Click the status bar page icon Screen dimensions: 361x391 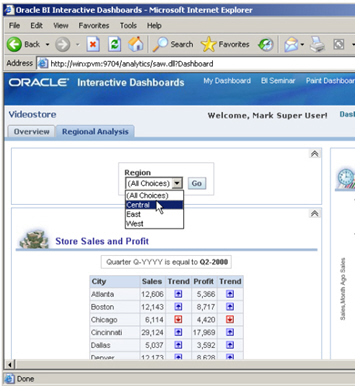(x=10, y=379)
